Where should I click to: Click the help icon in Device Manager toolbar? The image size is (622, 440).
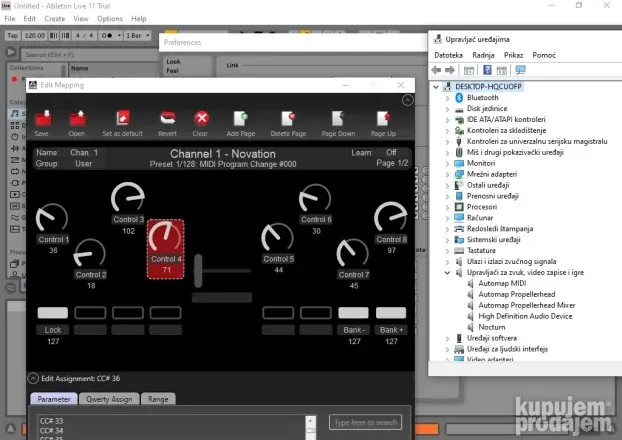(x=487, y=70)
